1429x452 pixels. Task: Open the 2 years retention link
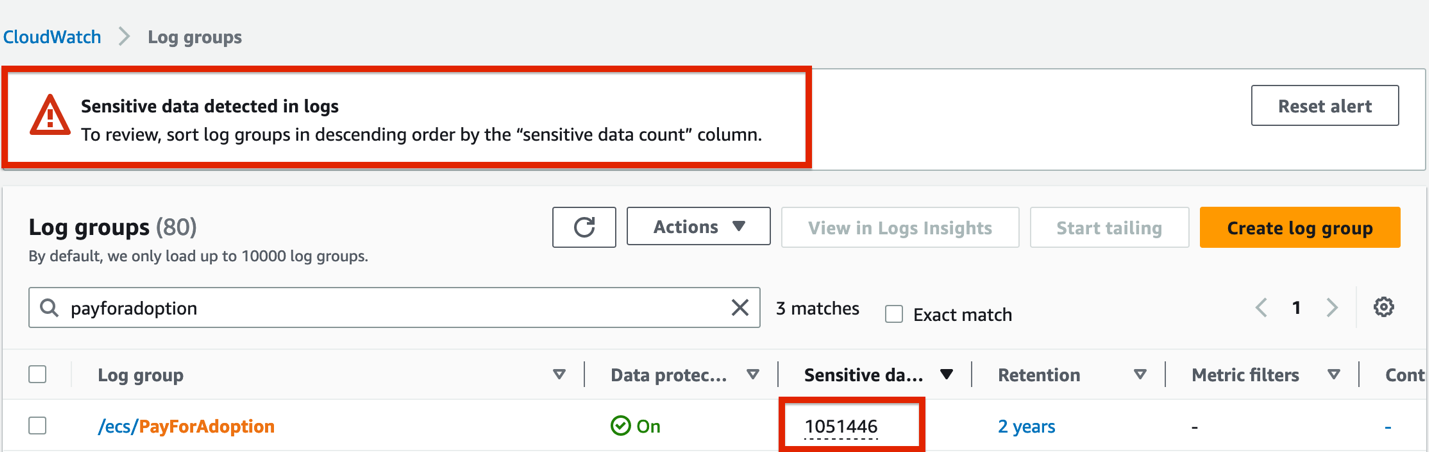tap(1026, 426)
